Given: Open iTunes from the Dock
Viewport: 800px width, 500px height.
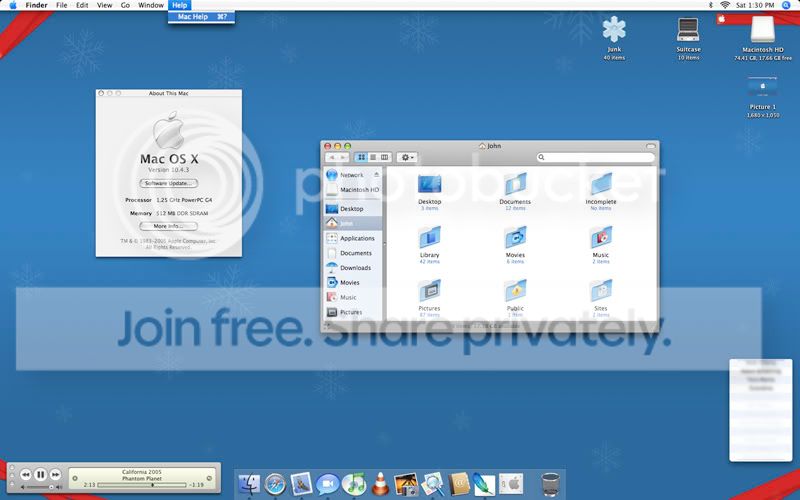Looking at the screenshot, I should tap(354, 484).
